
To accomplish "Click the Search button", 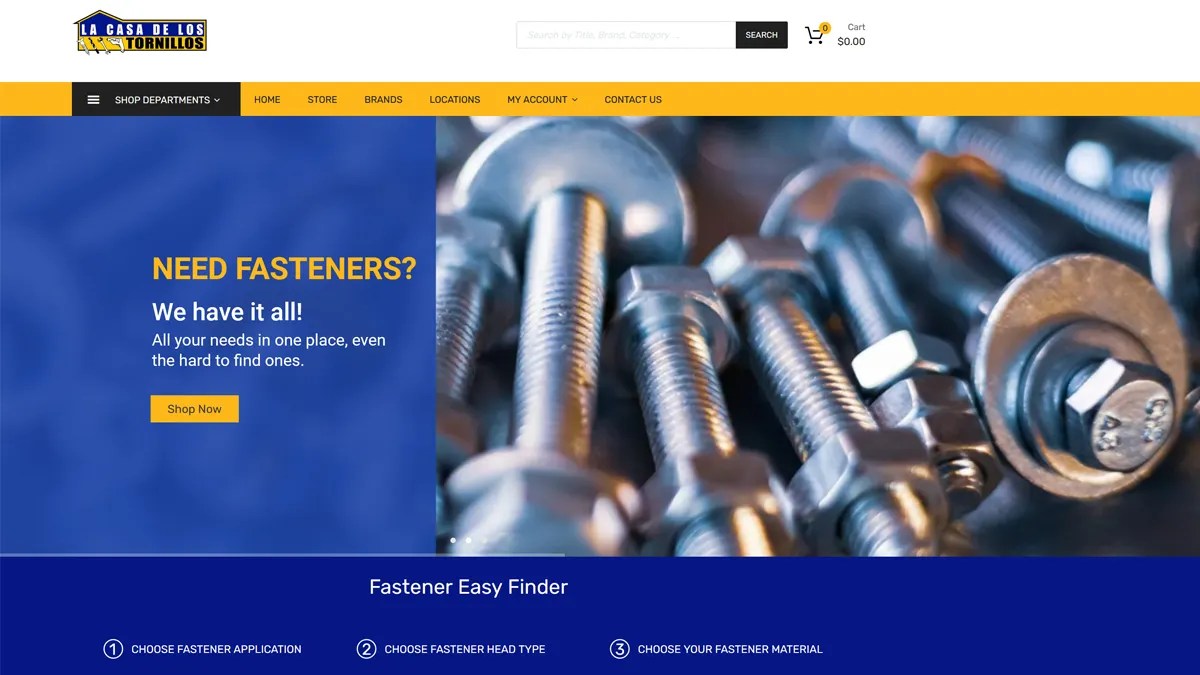I will (761, 35).
